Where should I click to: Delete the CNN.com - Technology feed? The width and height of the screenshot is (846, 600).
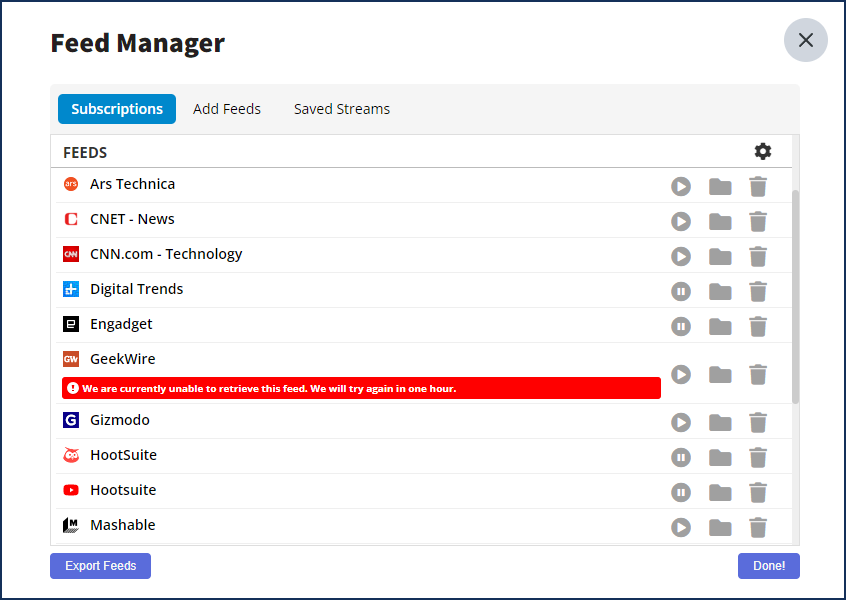coord(758,256)
